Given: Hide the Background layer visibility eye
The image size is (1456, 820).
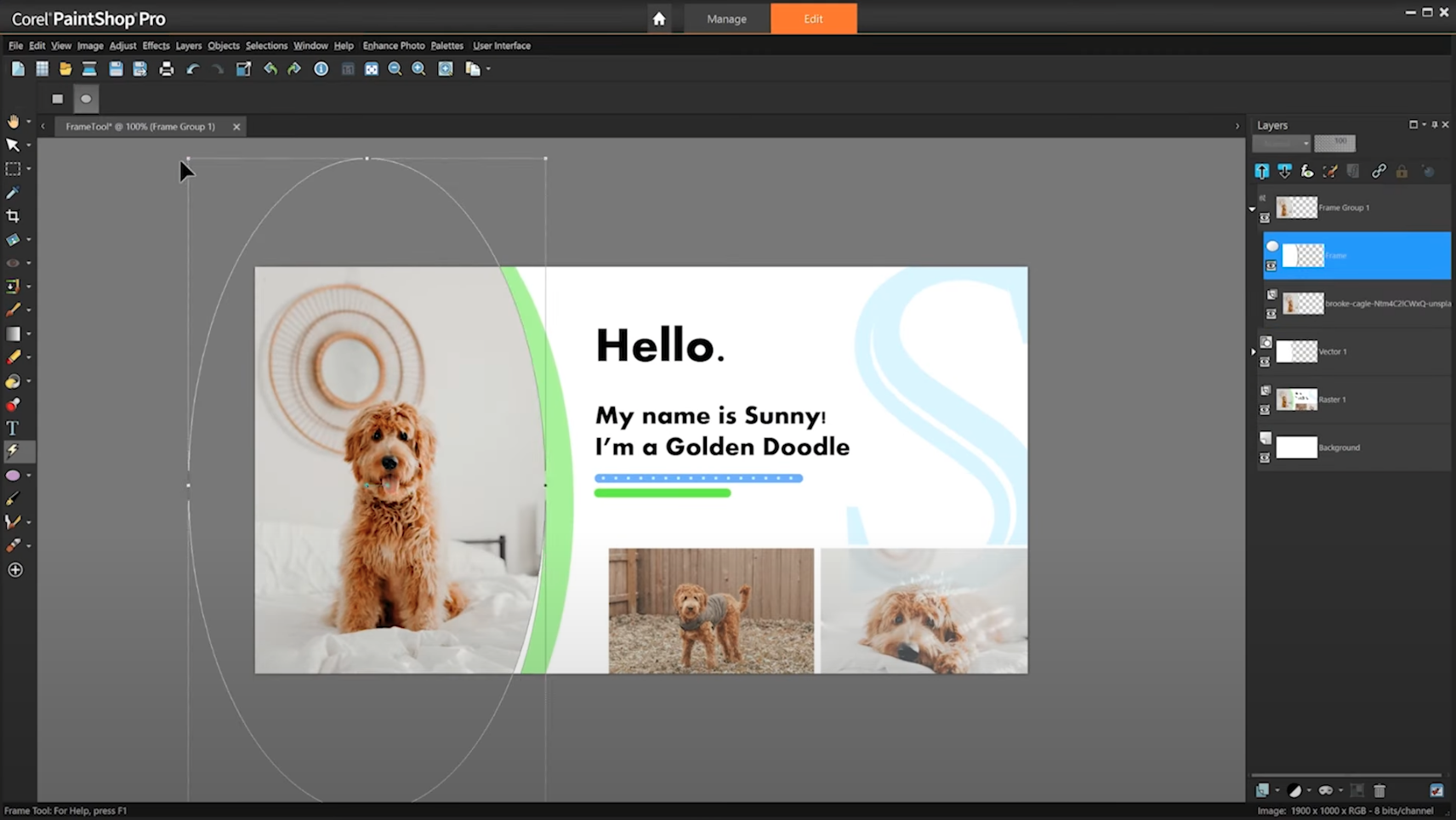Looking at the screenshot, I should click(1265, 458).
